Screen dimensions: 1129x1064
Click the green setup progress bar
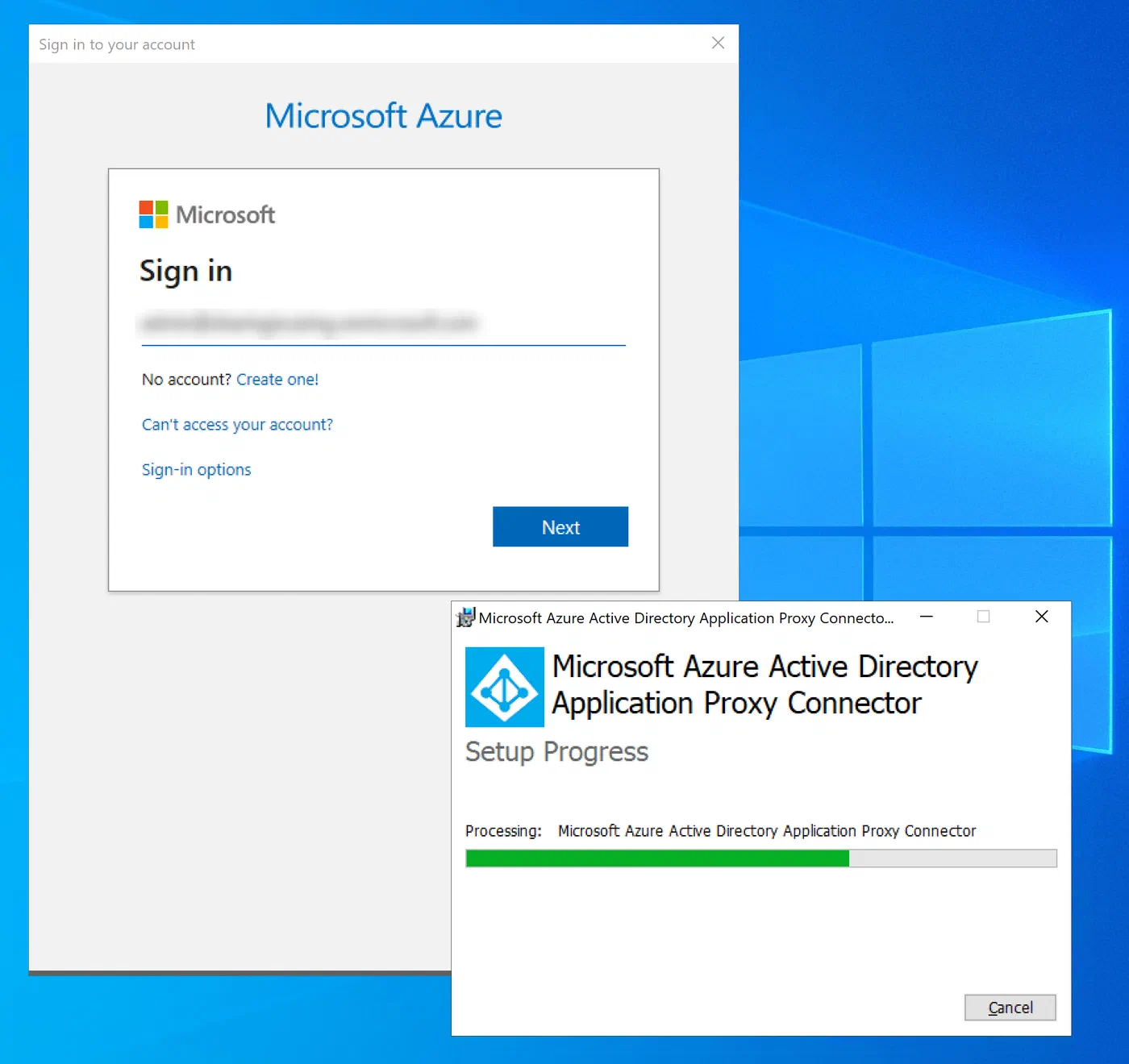coord(761,858)
